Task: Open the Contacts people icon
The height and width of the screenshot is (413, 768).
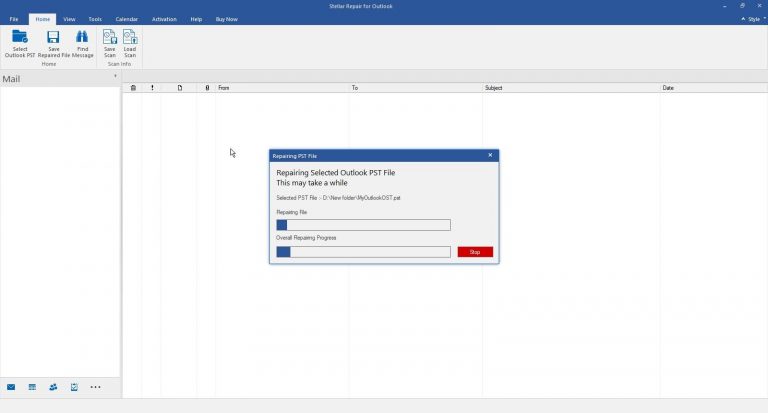Action: [53, 387]
